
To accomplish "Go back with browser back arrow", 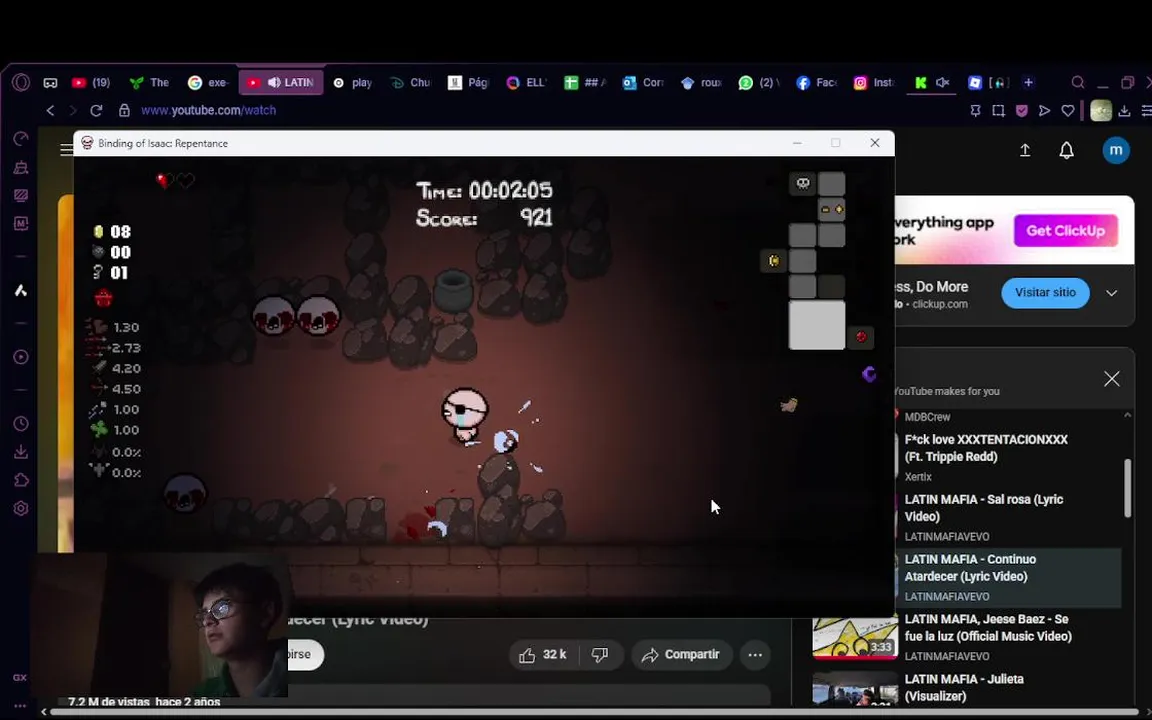I will tap(50, 110).
